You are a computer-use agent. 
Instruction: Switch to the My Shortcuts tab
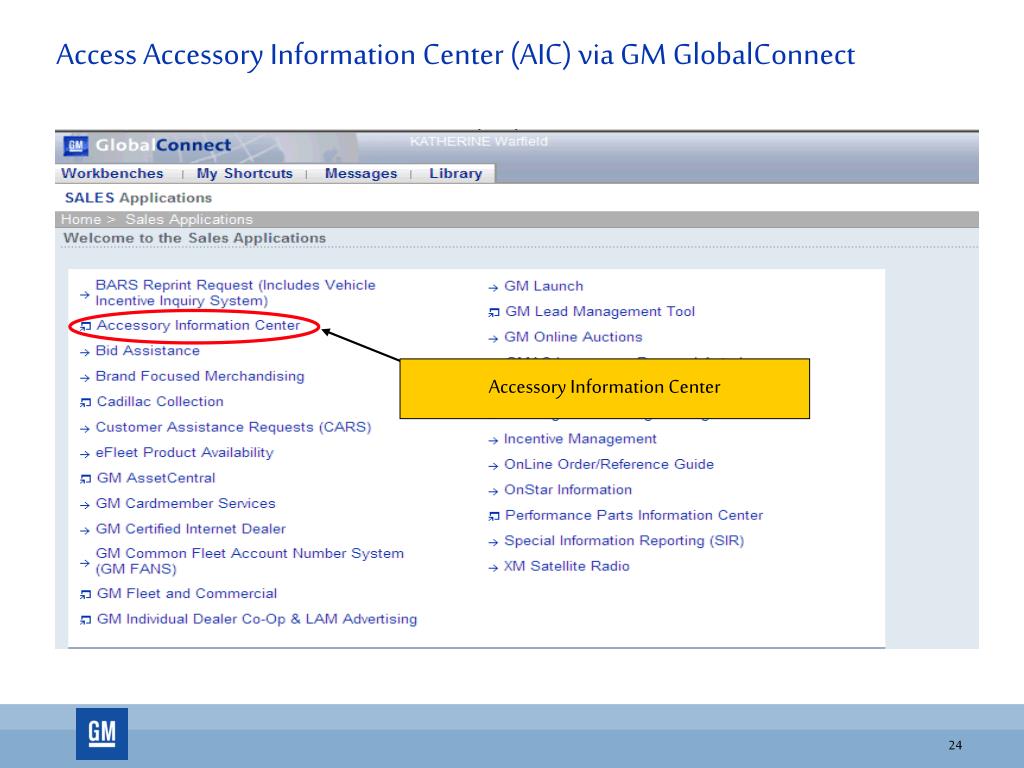click(244, 173)
